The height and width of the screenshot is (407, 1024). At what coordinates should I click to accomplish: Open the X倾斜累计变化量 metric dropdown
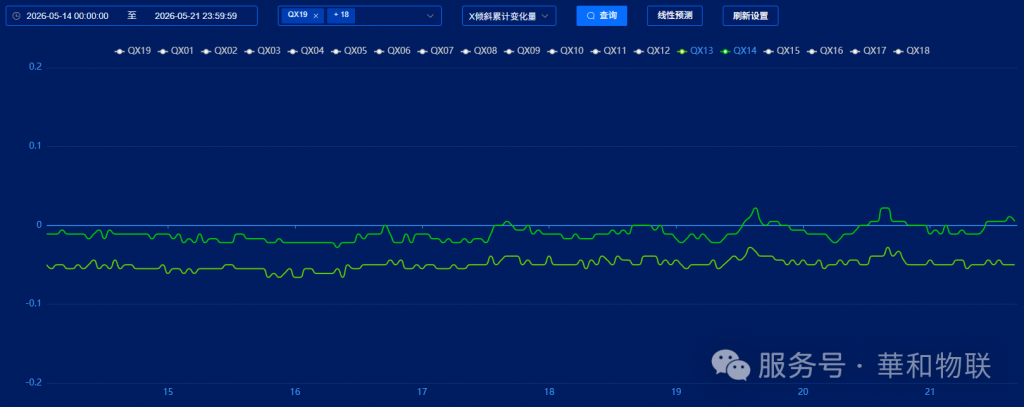tap(509, 16)
